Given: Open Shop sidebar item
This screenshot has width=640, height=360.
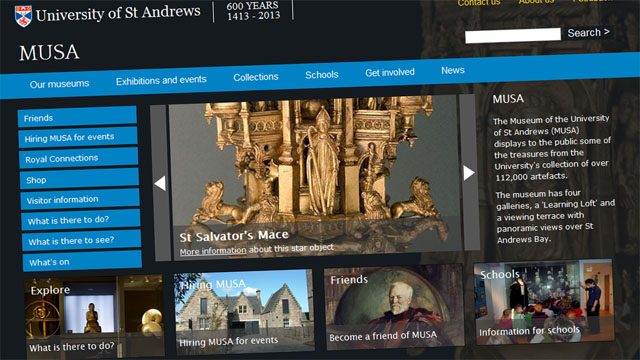Looking at the screenshot, I should [80, 179].
